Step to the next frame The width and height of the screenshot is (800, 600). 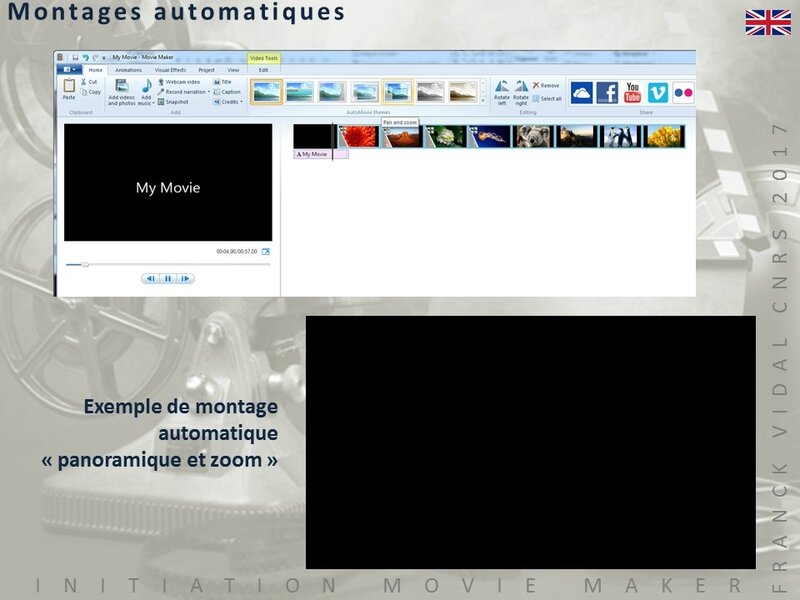click(185, 279)
